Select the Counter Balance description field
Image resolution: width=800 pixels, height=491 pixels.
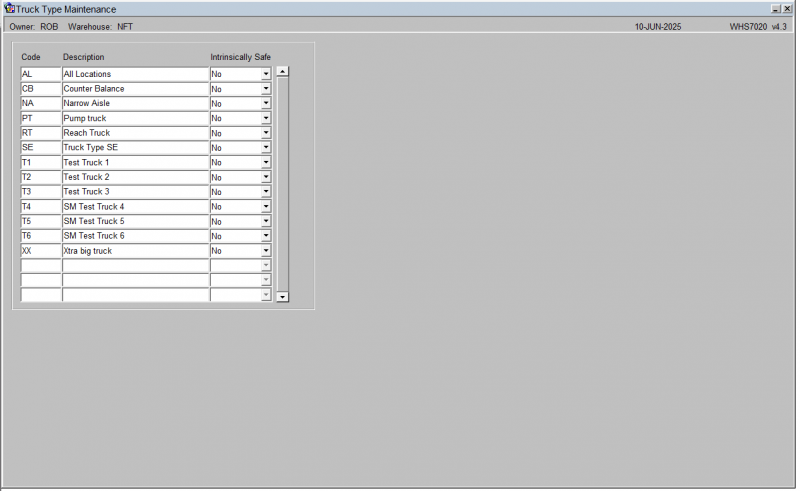[x=135, y=89]
